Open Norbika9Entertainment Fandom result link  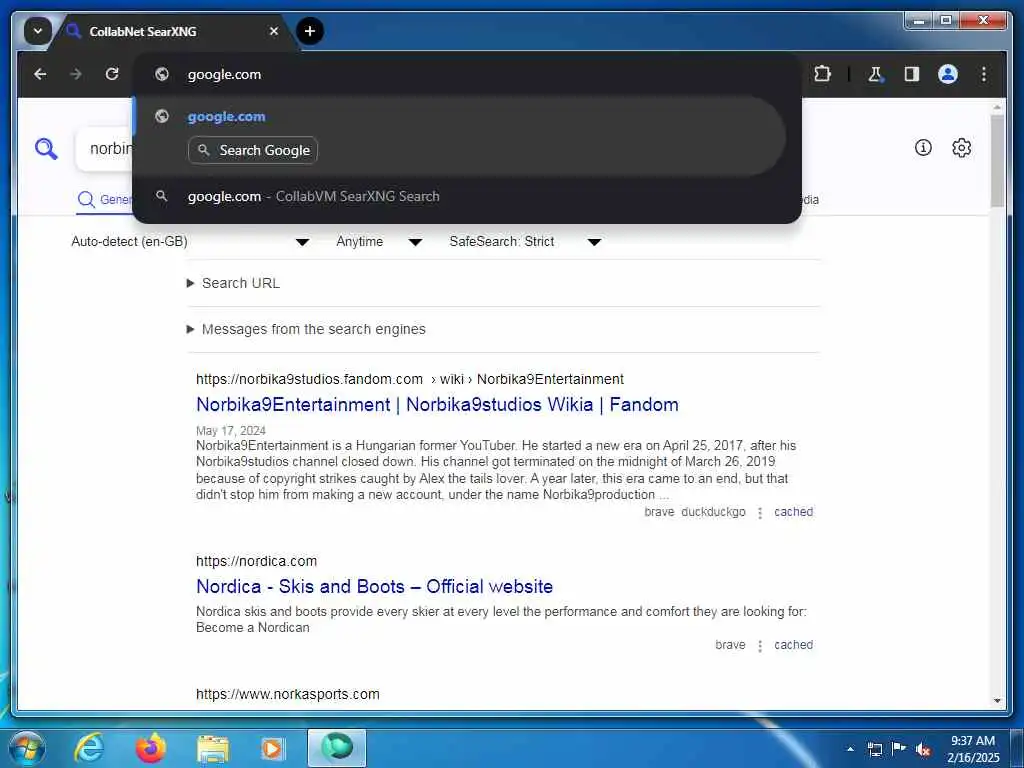pyautogui.click(x=437, y=404)
